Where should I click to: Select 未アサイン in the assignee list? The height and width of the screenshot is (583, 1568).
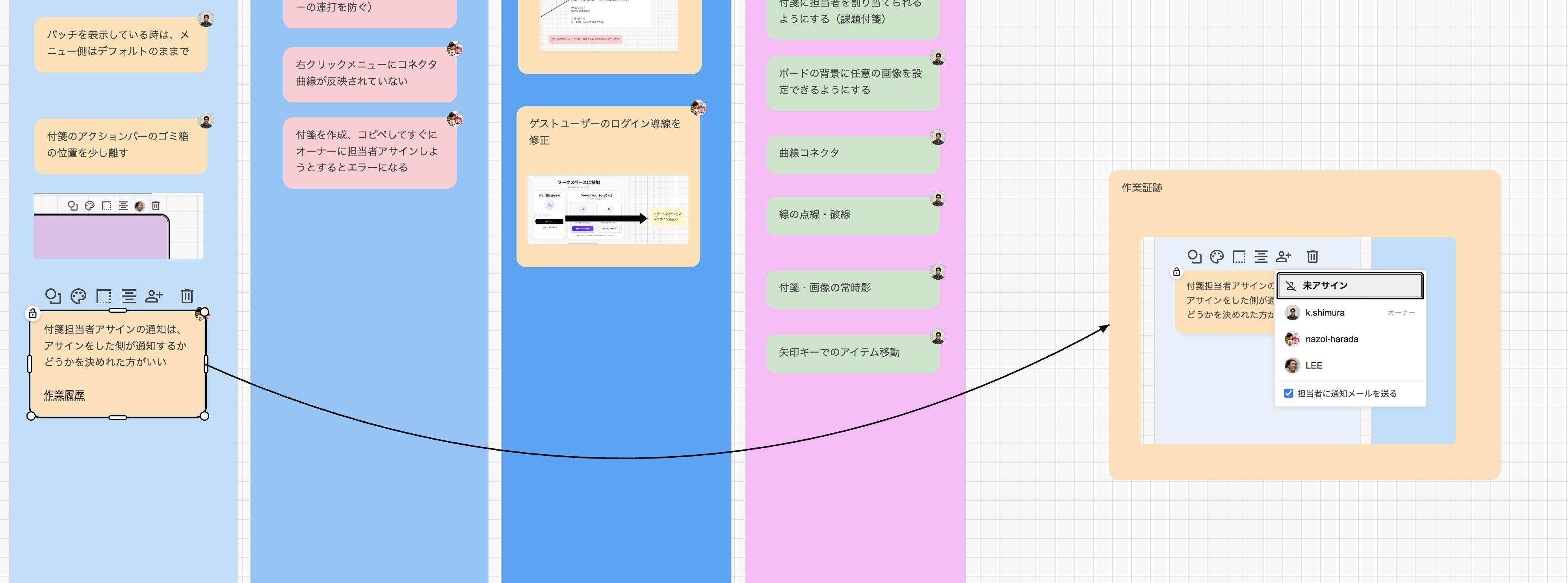1349,286
